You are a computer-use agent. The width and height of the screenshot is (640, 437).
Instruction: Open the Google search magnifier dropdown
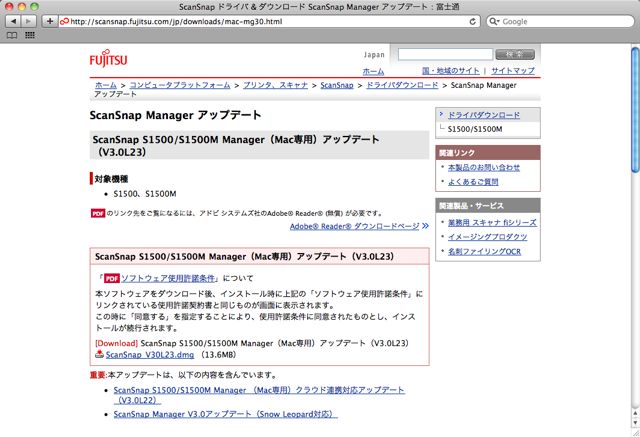[x=494, y=22]
